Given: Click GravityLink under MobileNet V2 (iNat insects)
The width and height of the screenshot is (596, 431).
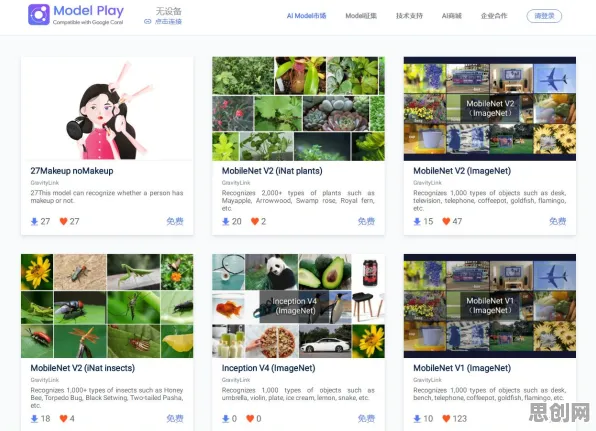Looking at the screenshot, I should tap(45, 380).
